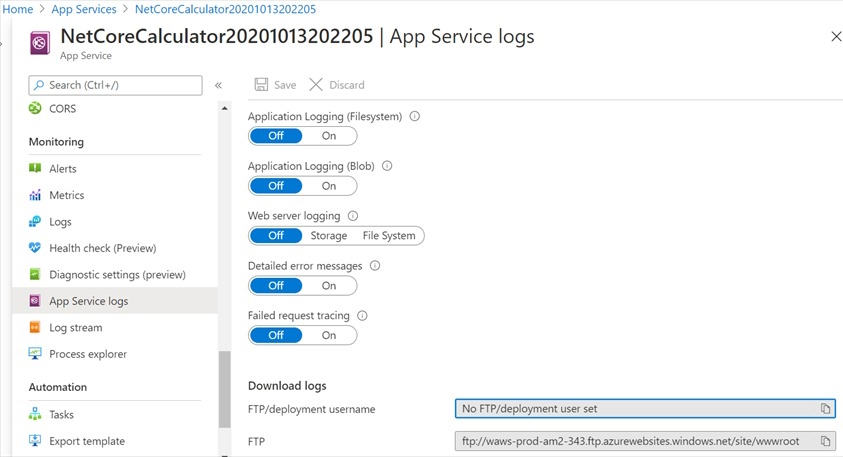The width and height of the screenshot is (843, 457).
Task: Turn on Application Logging (Filesystem)
Action: point(329,136)
